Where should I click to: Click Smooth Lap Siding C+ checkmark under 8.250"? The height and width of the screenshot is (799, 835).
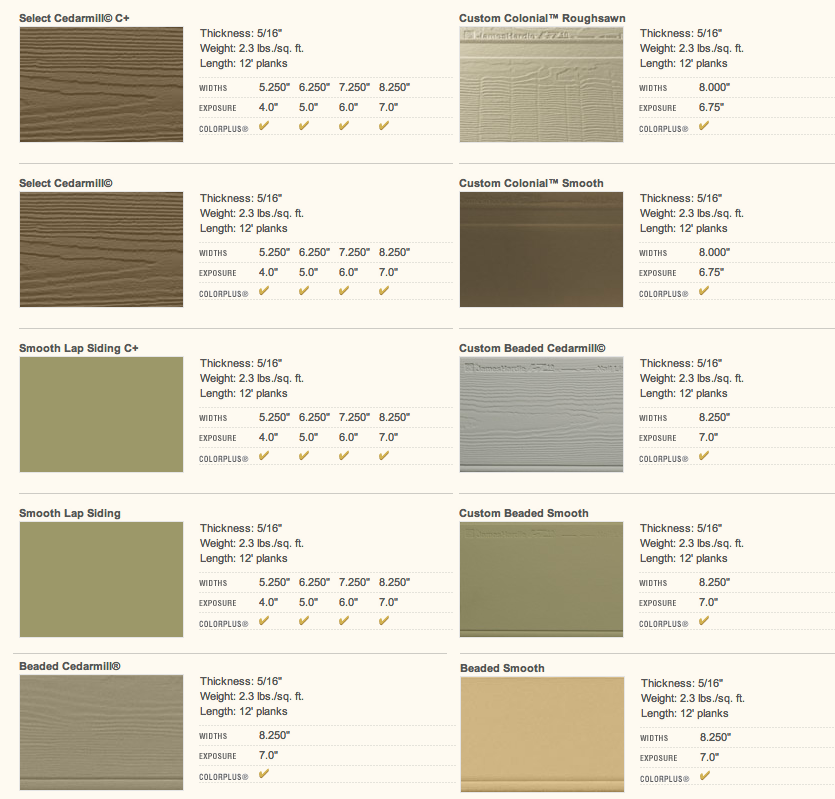[x=384, y=456]
